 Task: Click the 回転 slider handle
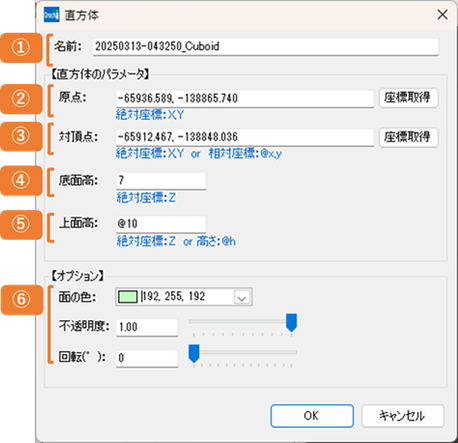click(x=194, y=354)
